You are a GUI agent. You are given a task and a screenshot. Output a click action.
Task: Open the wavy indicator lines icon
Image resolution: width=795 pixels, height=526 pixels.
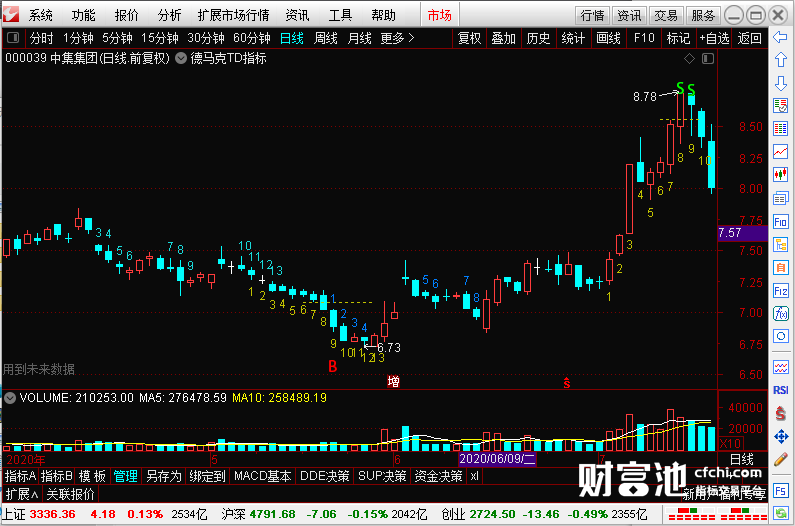coord(780,367)
